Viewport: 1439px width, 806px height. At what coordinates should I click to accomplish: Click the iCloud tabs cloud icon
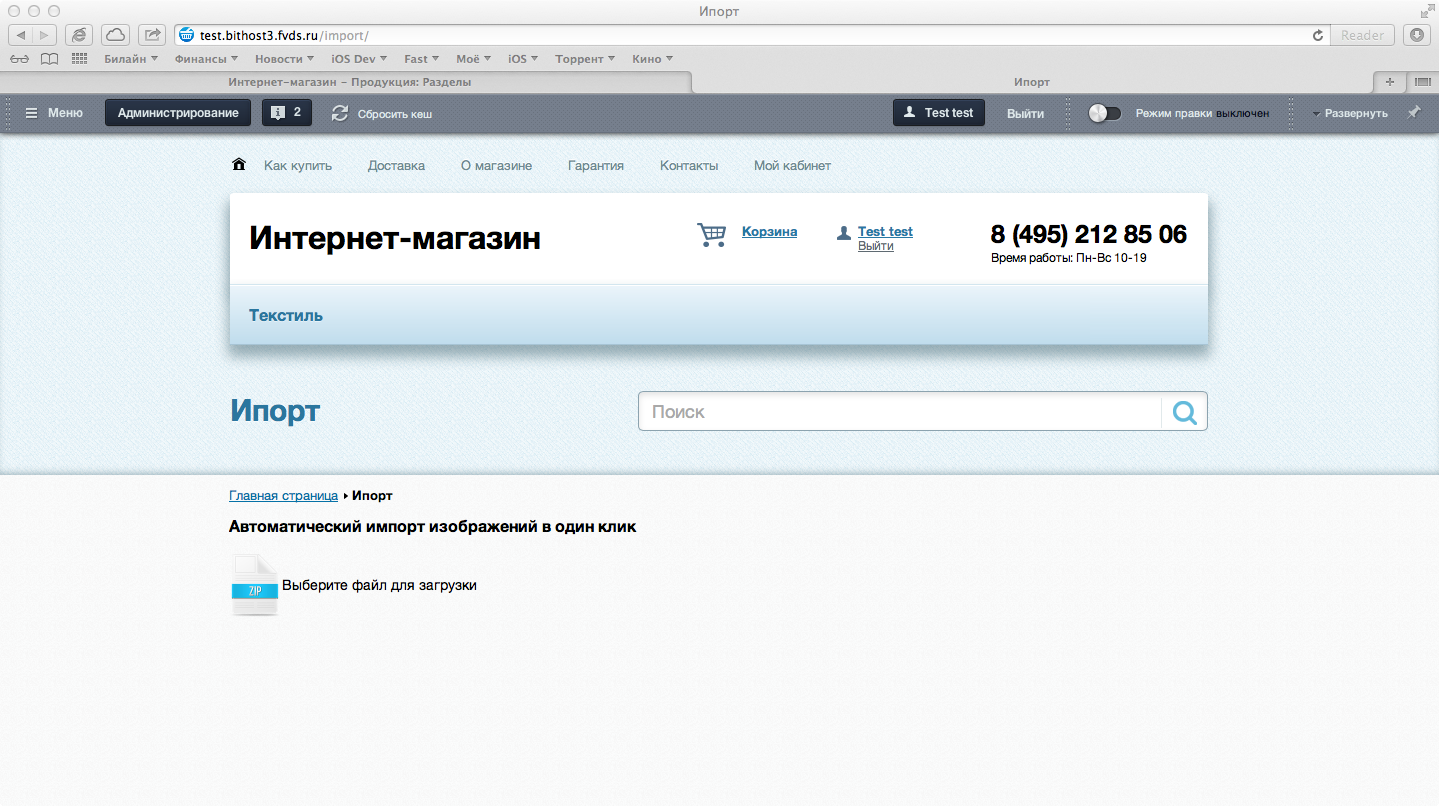tap(115, 34)
